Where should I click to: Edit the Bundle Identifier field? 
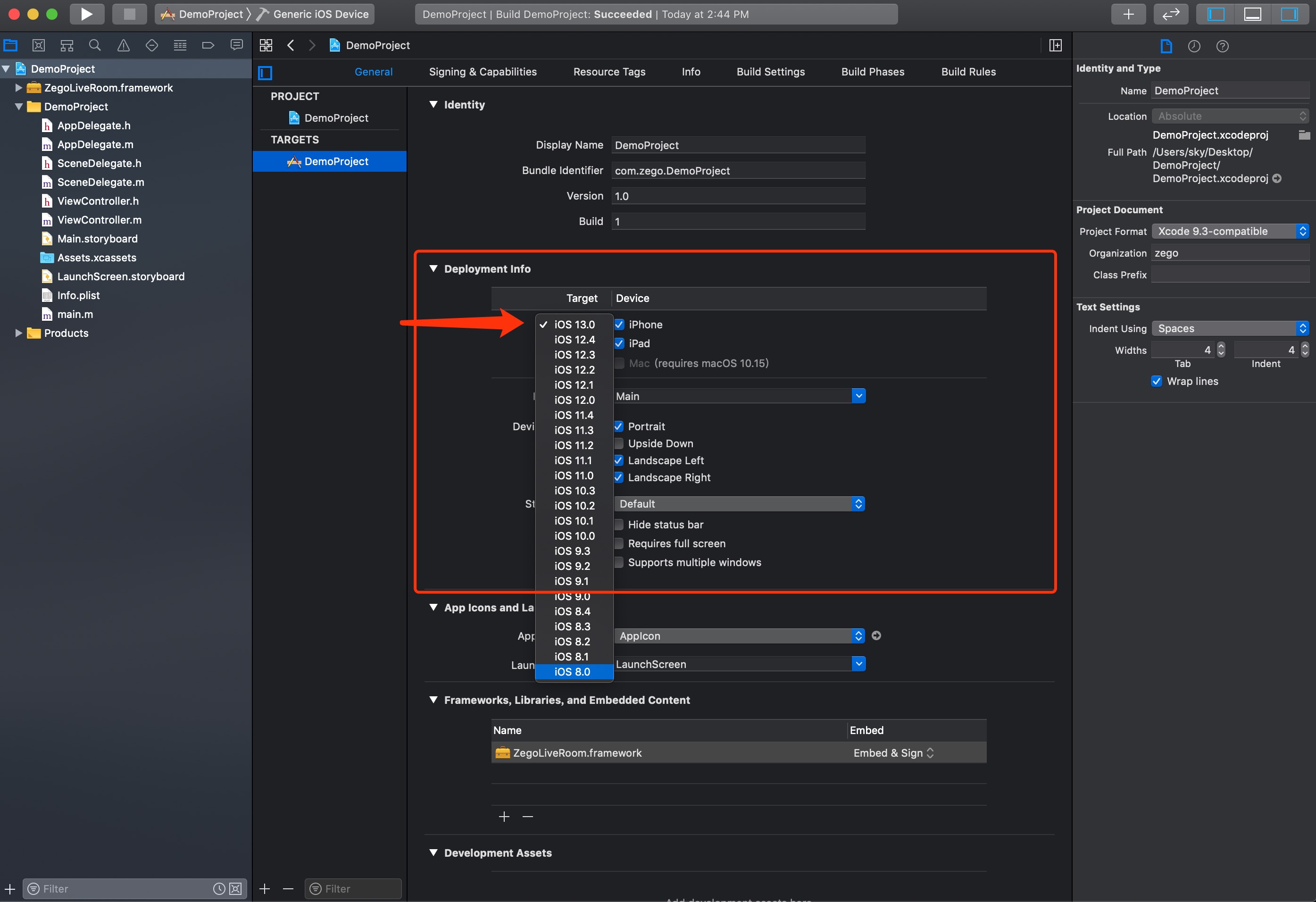click(738, 170)
